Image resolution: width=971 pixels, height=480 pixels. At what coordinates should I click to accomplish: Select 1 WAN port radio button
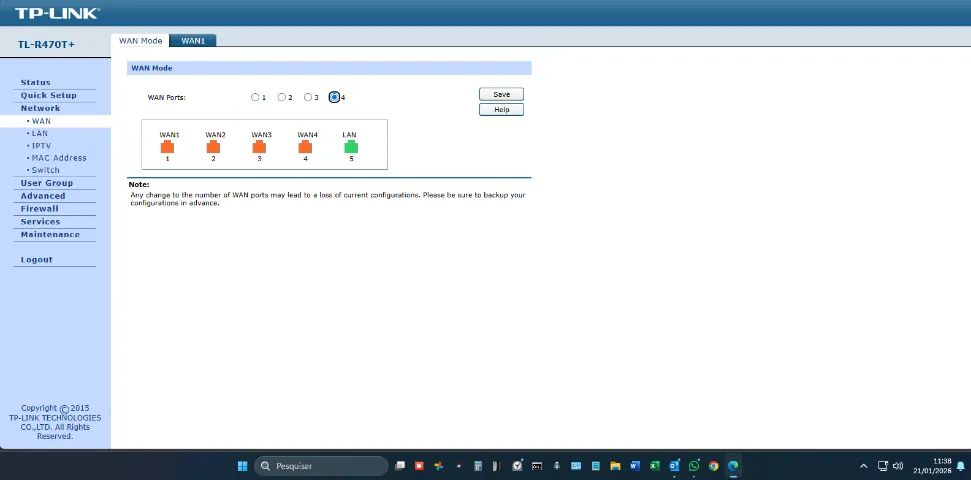coord(255,97)
